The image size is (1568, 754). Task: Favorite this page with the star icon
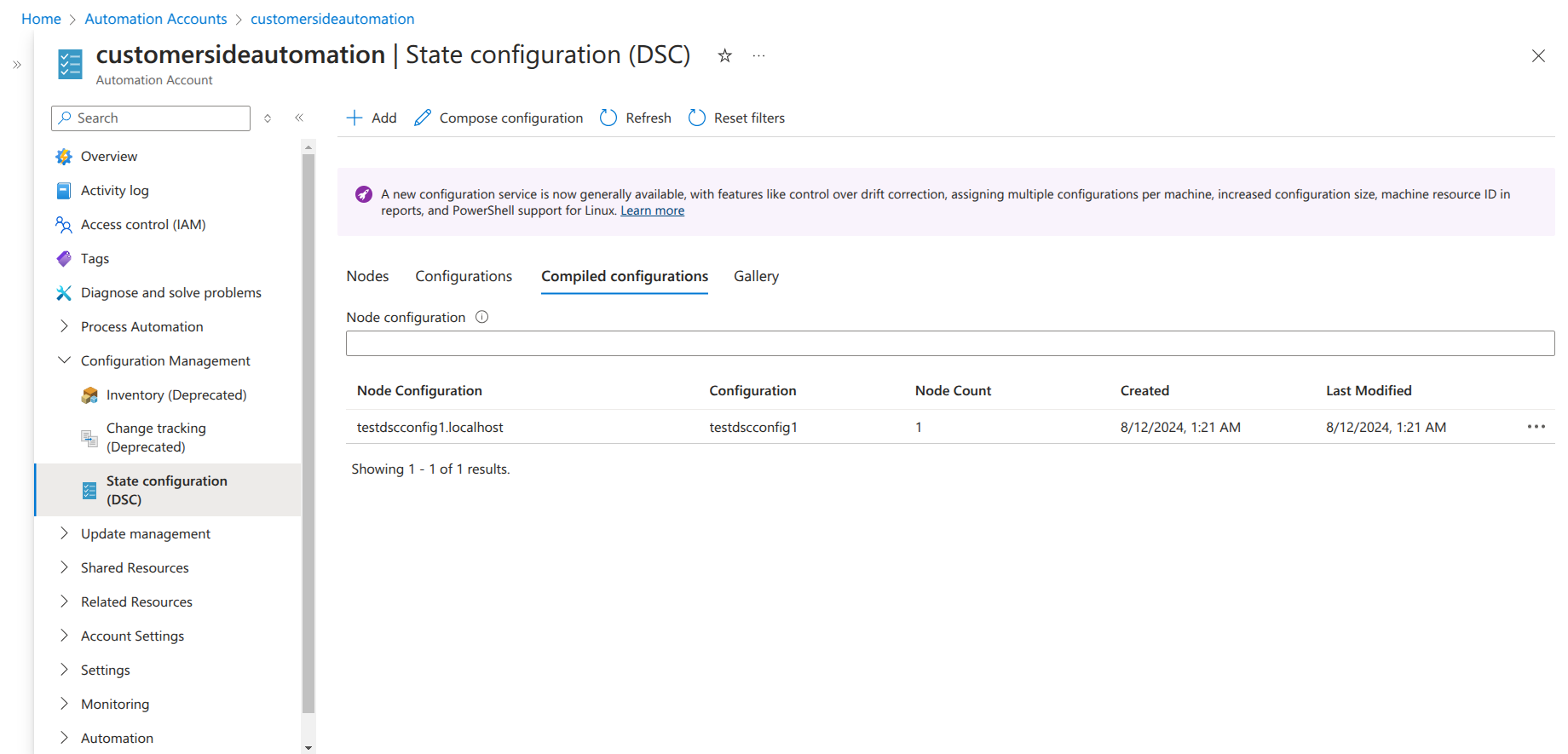[724, 55]
